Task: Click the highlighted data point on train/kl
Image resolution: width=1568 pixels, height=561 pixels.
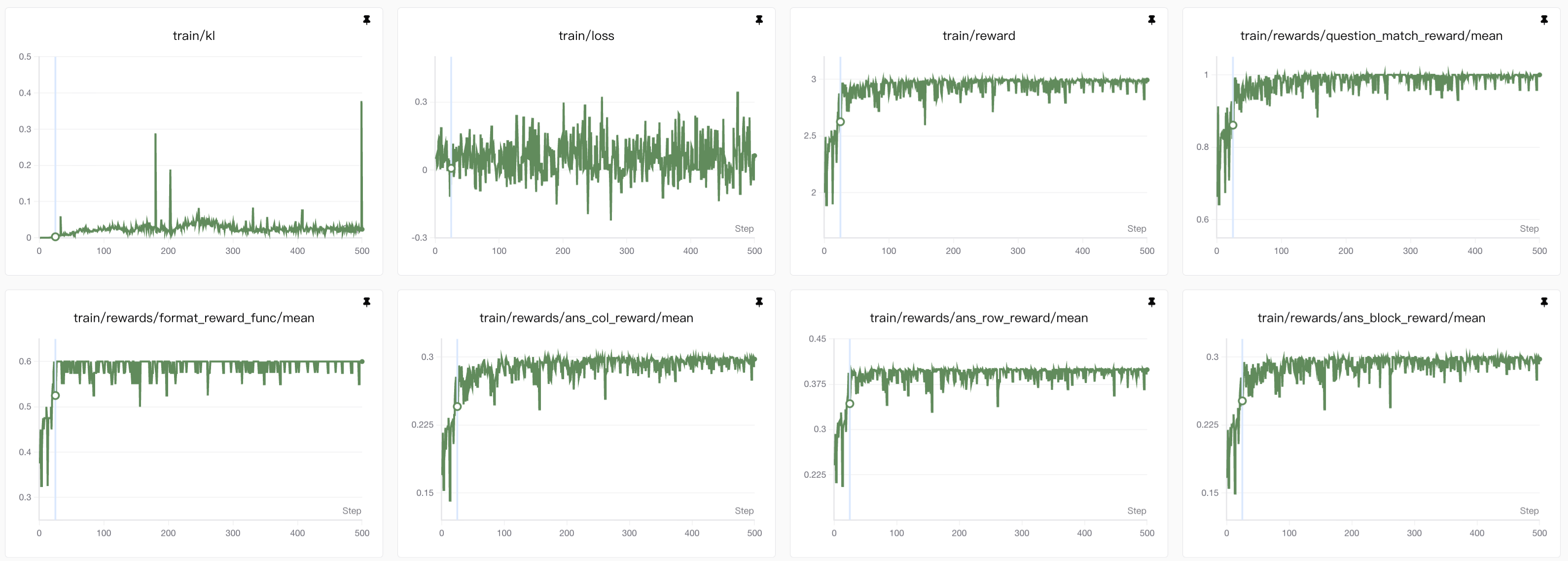Action: [55, 237]
